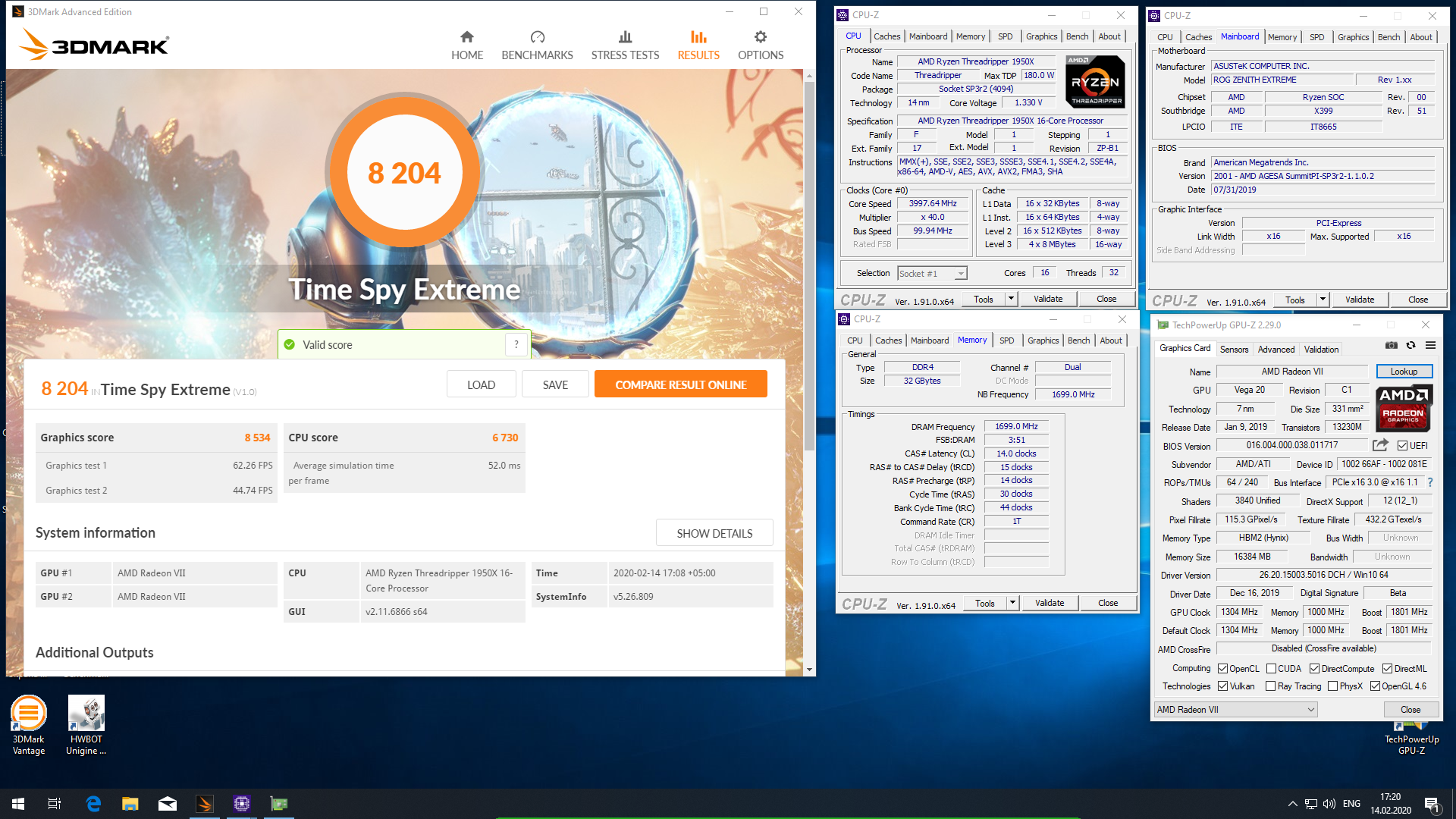Open the 3DMark Vantage desktop shortcut
The image size is (1456, 819).
tap(29, 726)
